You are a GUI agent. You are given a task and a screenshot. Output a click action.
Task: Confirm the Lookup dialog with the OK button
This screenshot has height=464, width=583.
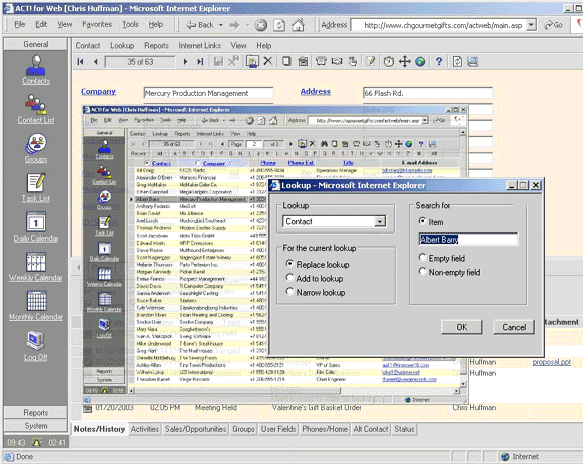tap(461, 327)
